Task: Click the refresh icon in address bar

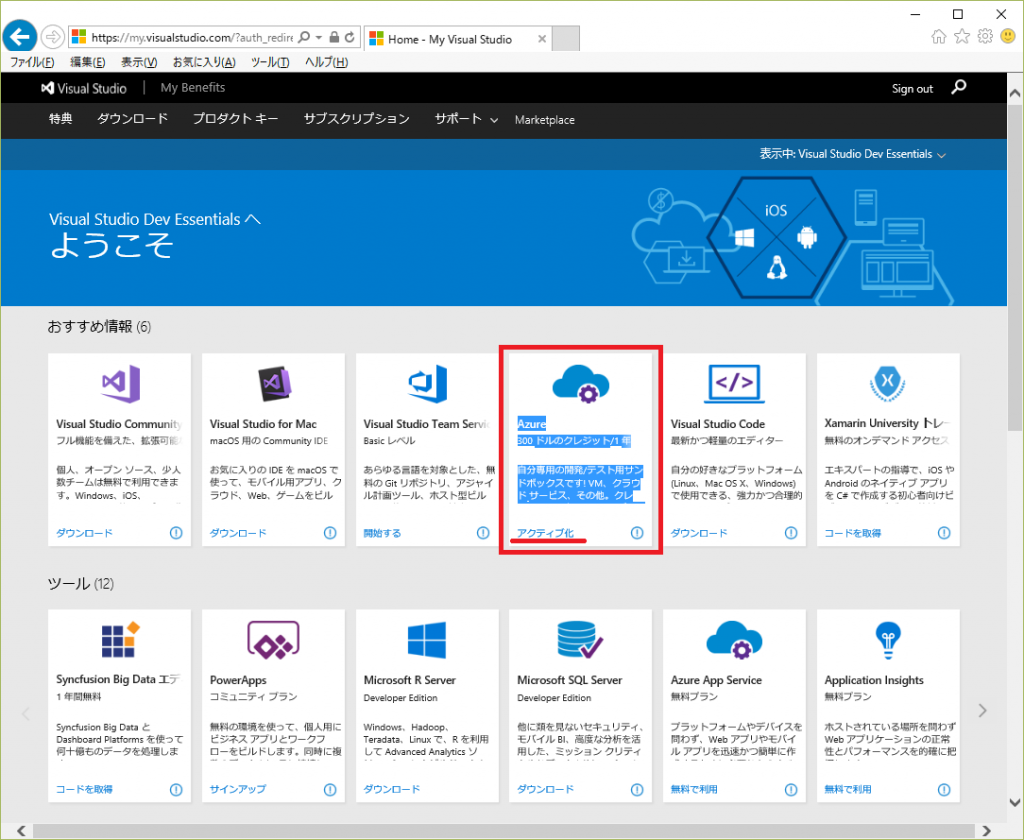Action: [x=350, y=37]
